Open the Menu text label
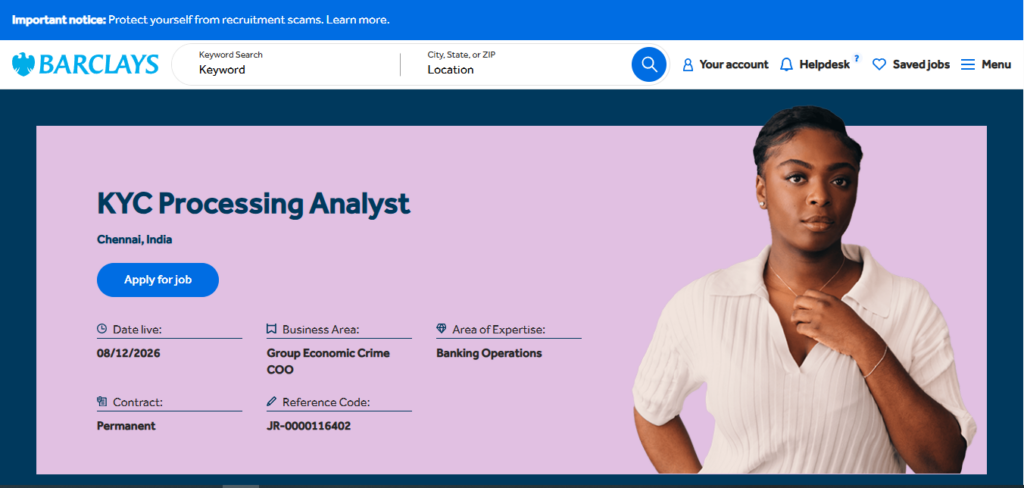The height and width of the screenshot is (488, 1024). pos(996,65)
